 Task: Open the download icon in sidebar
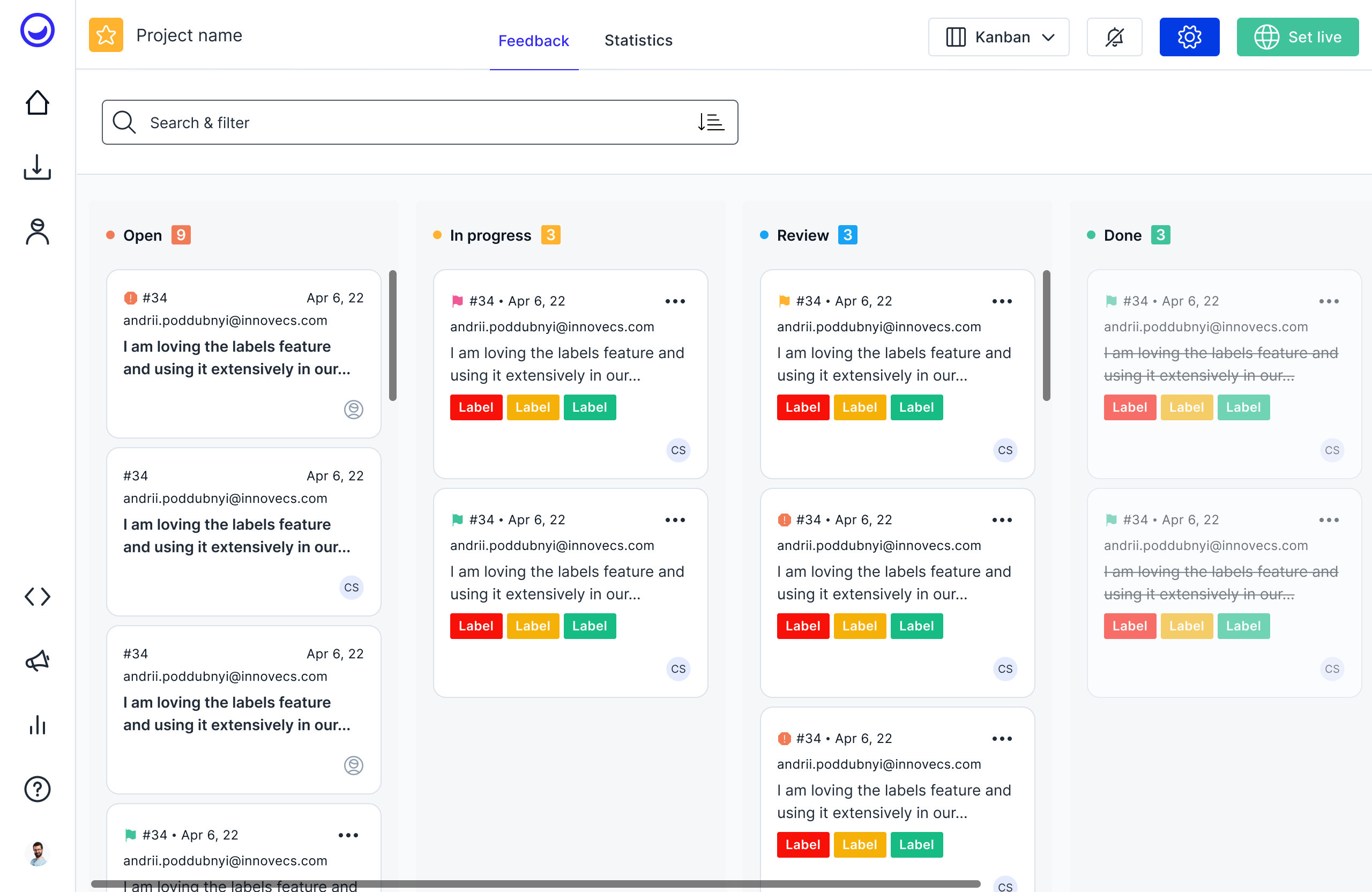pos(38,167)
